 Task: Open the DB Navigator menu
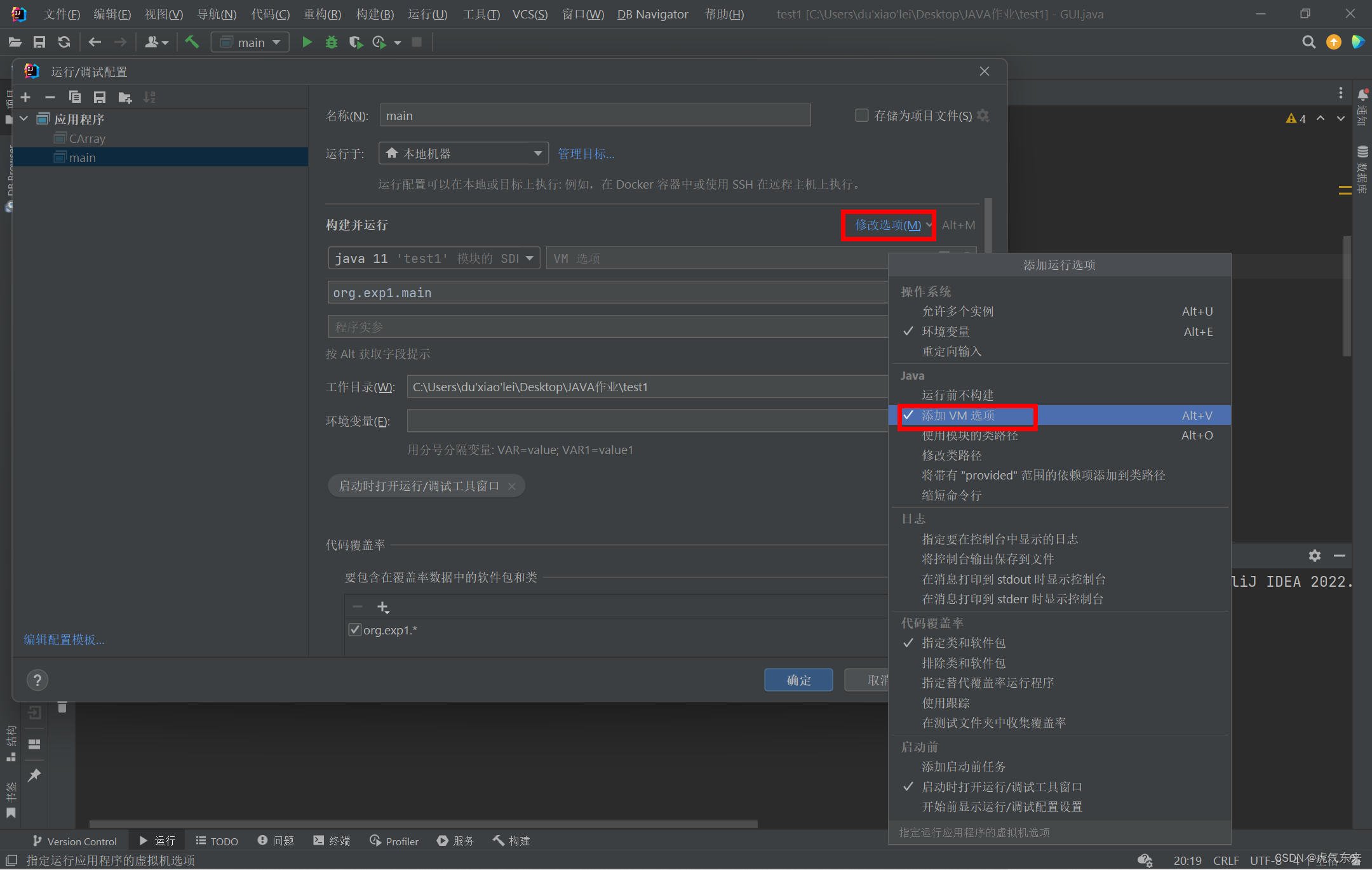pos(652,14)
